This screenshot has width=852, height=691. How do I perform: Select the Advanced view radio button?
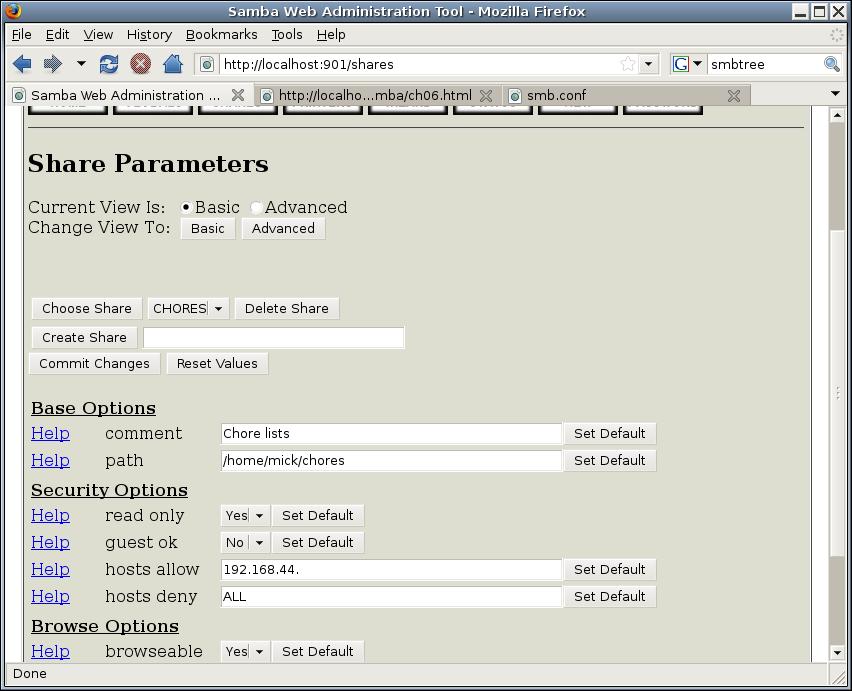tap(257, 208)
